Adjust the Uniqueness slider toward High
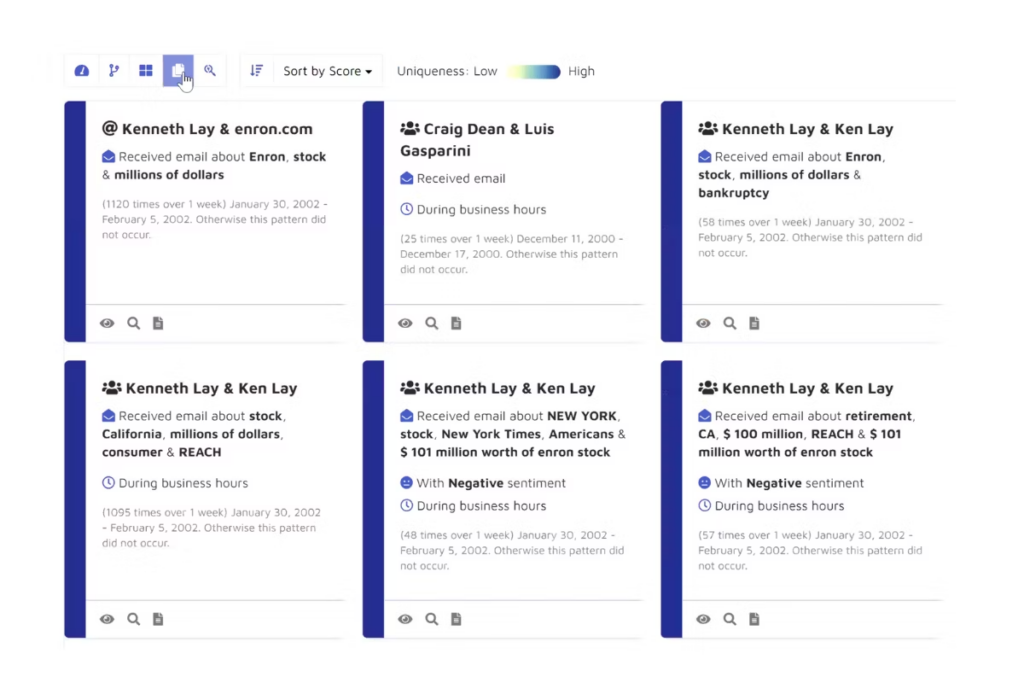Screen dimensions: 1024x683 550,71
